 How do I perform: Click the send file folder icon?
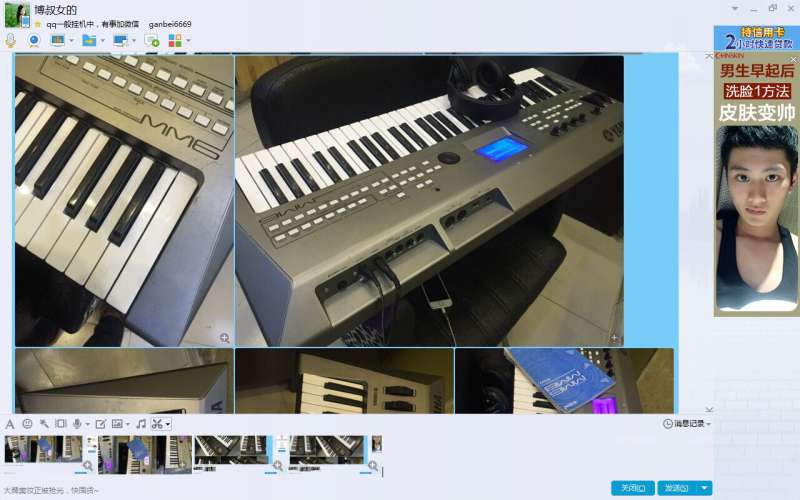(x=88, y=40)
